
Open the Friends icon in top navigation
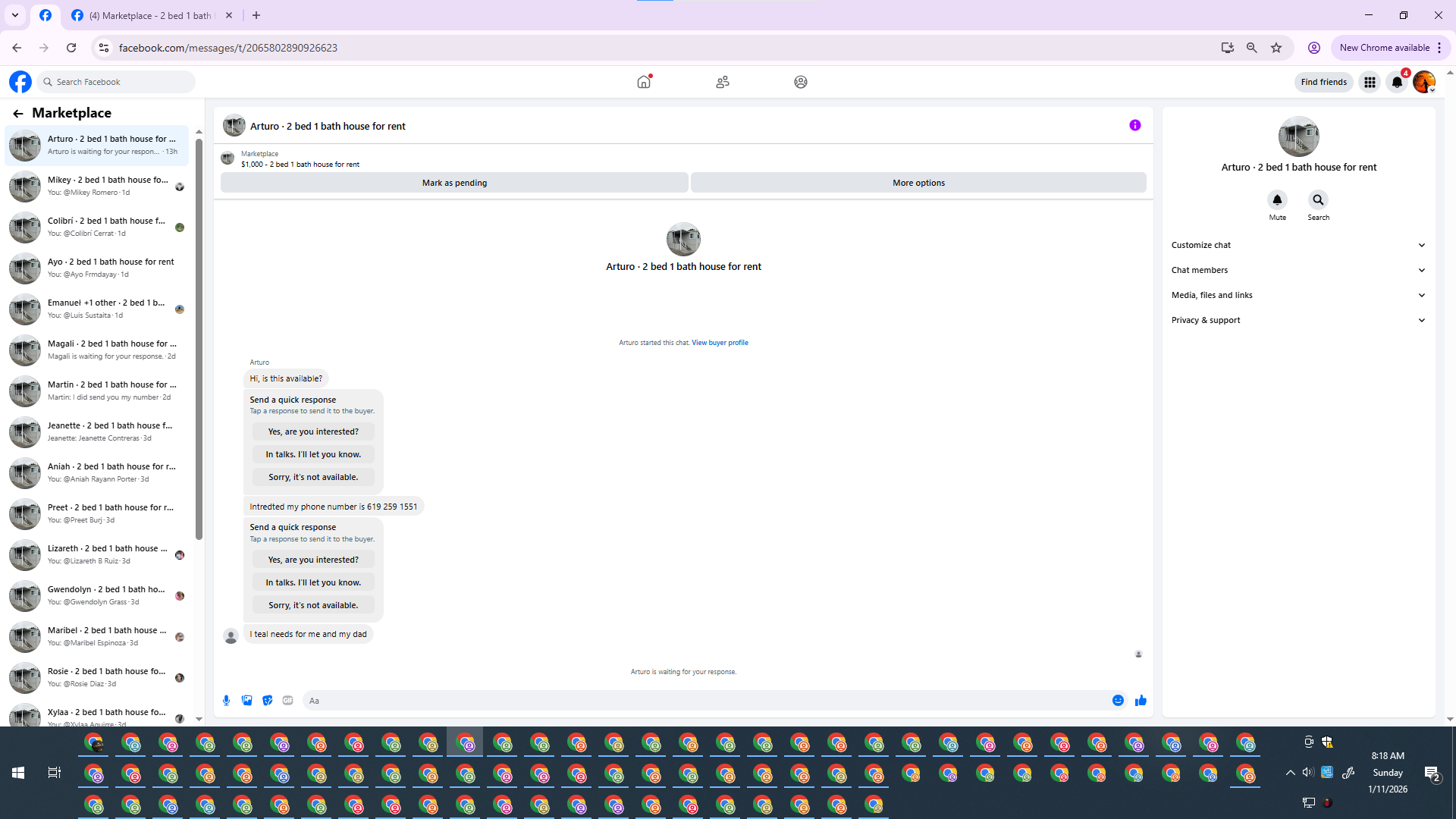[x=723, y=82]
